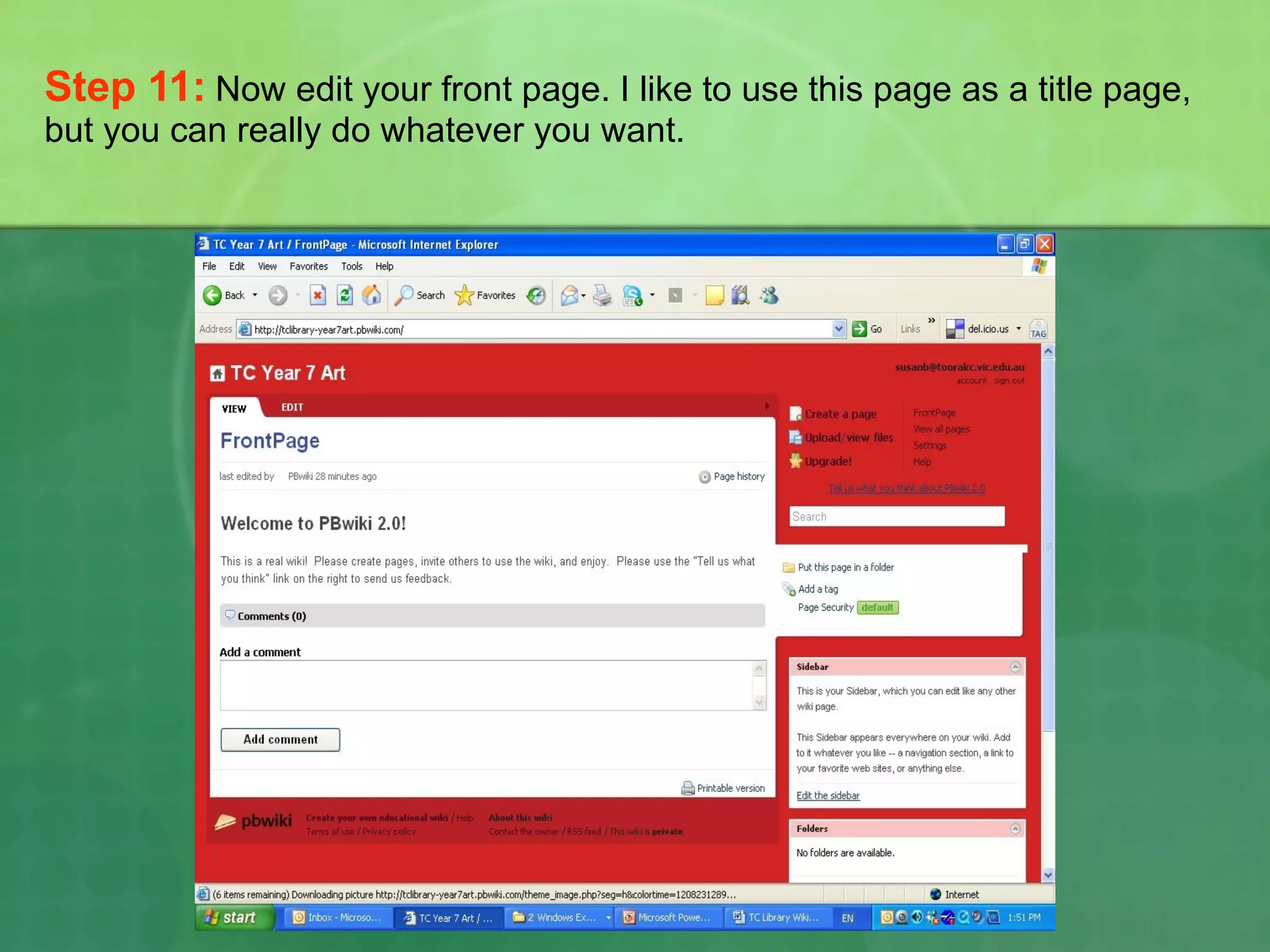Click the Print icon
The width and height of the screenshot is (1270, 952).
(x=602, y=296)
